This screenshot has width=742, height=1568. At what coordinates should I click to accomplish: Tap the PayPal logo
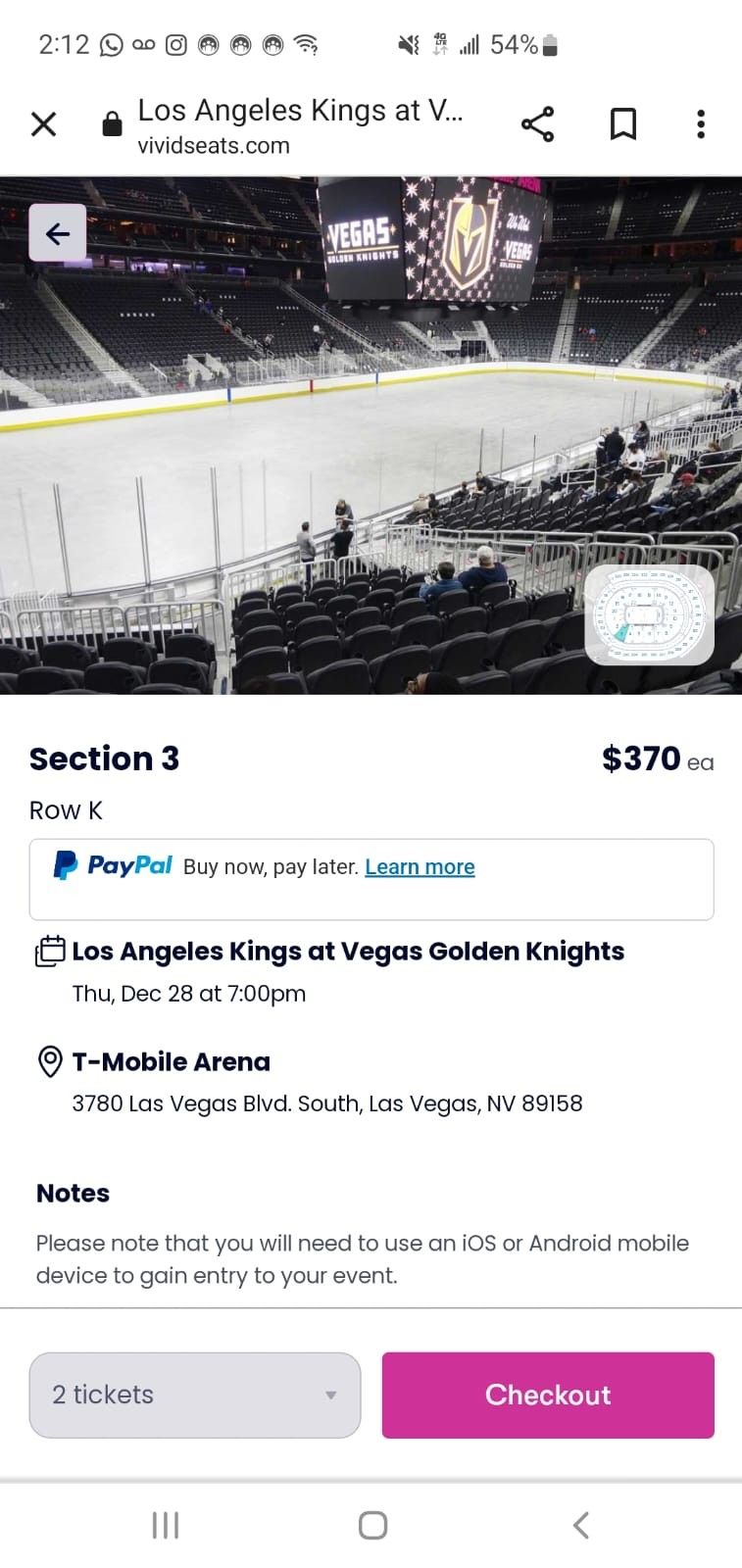tap(111, 864)
